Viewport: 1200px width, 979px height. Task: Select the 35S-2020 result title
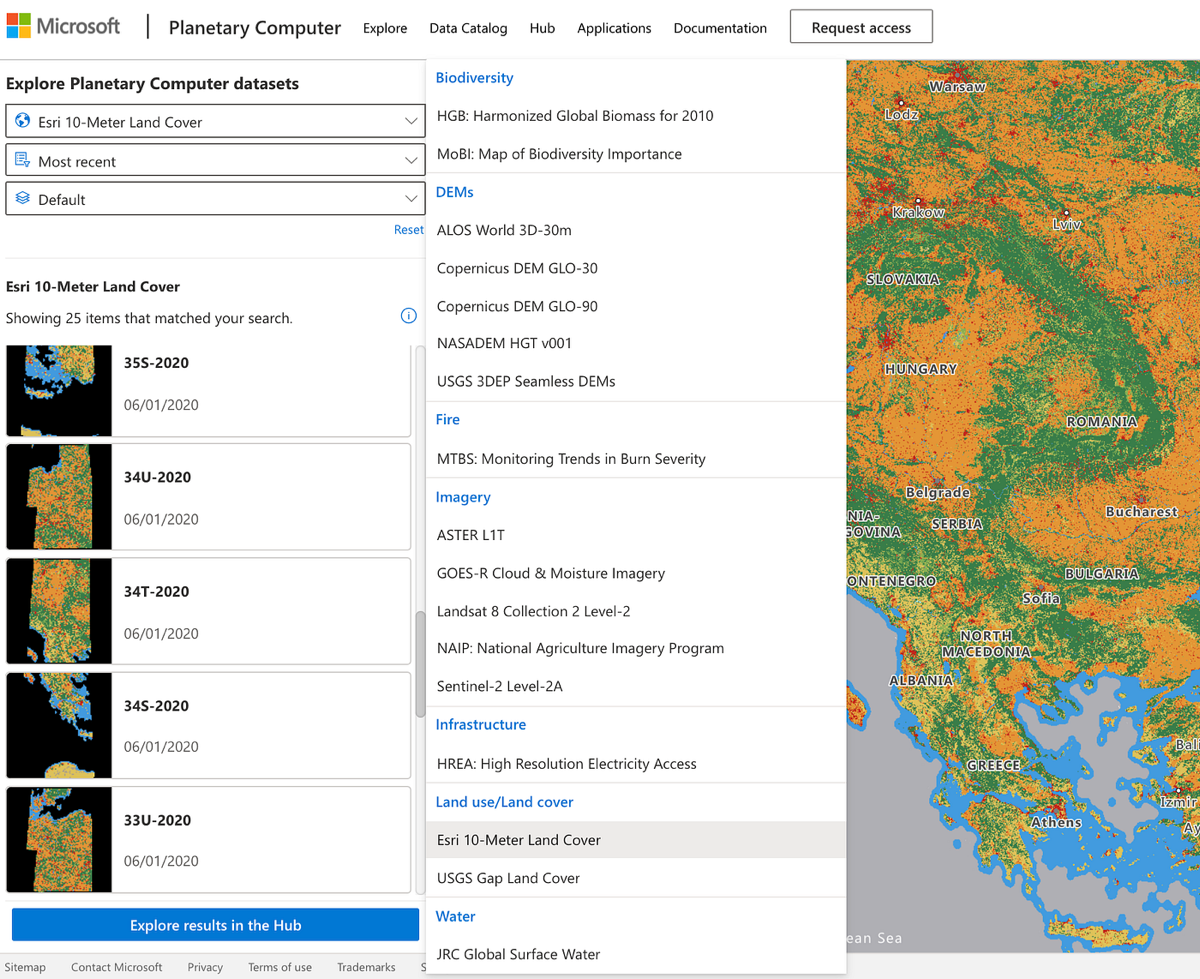pos(156,363)
